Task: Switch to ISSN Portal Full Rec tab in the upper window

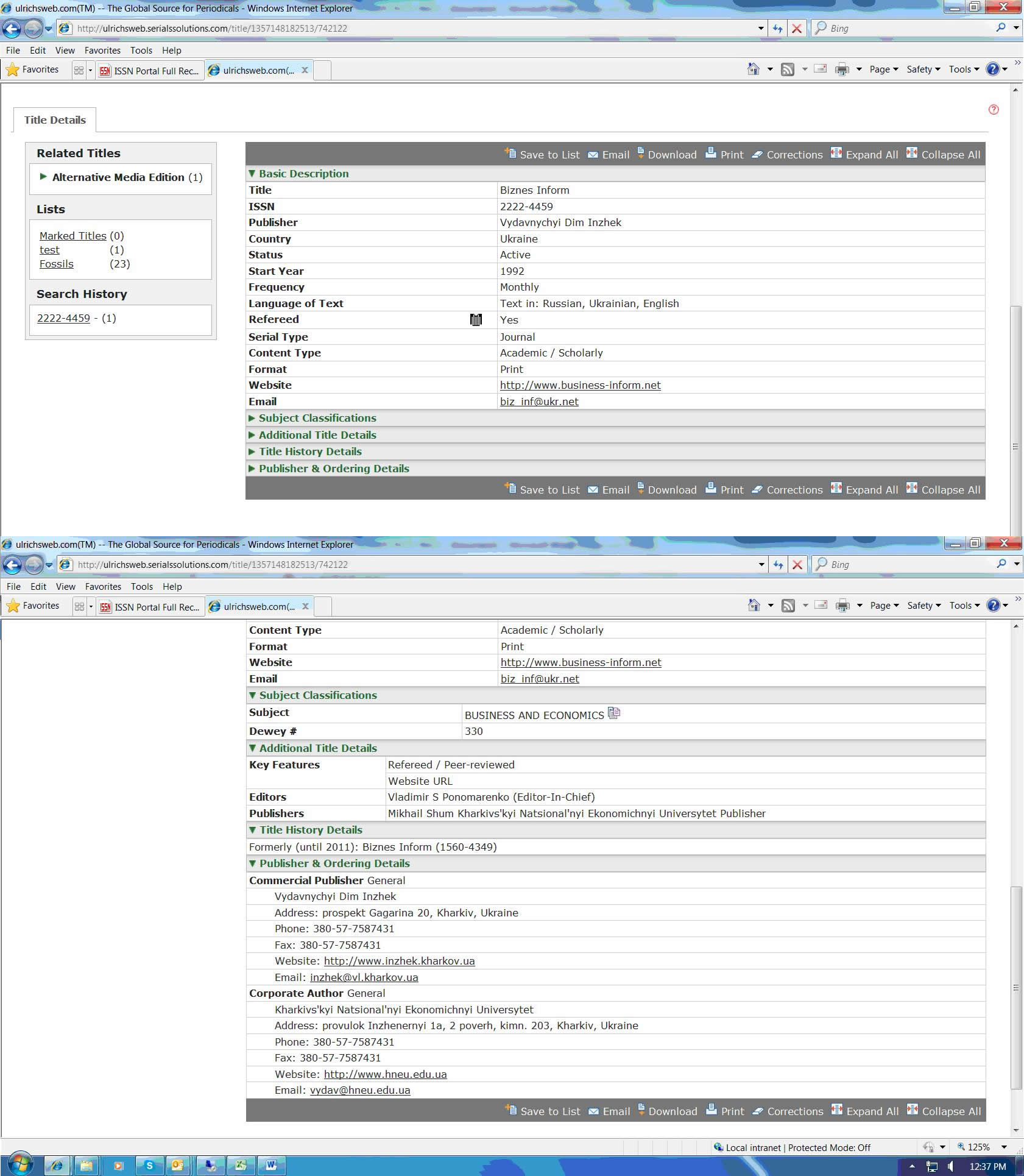Action: coord(149,71)
